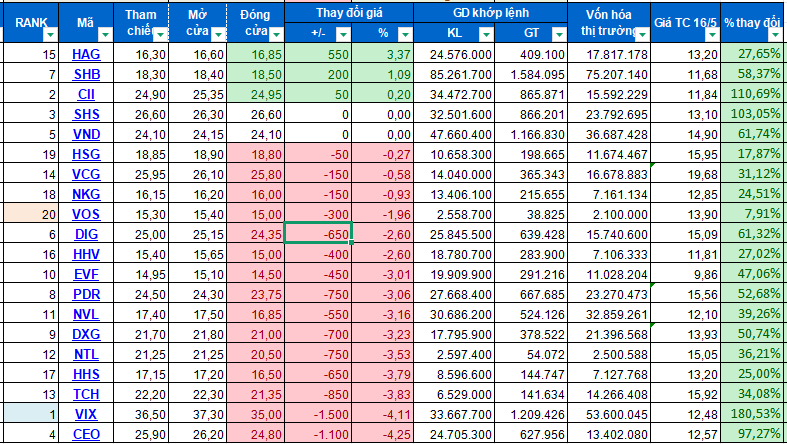The height and width of the screenshot is (444, 787).
Task: Open the Đóng cửa filter dropdown
Action: (277, 35)
